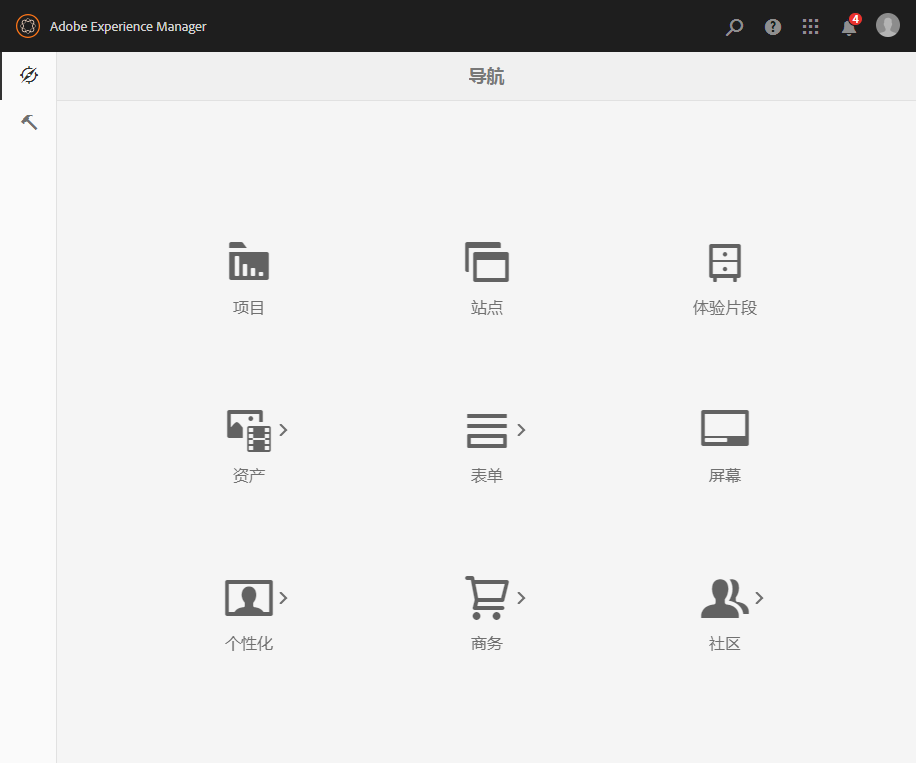Open the search magnifier in header
The width and height of the screenshot is (916, 763).
click(734, 27)
